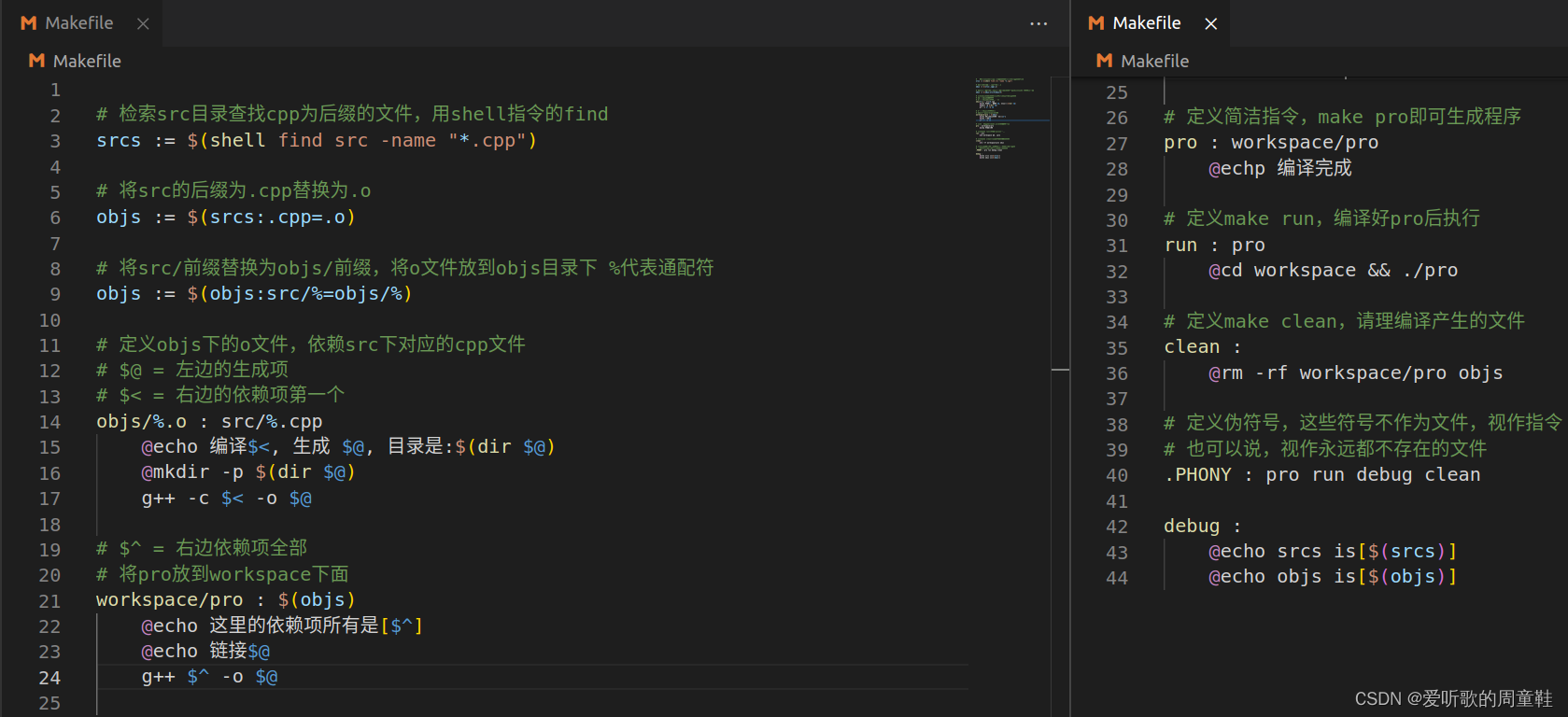The height and width of the screenshot is (717, 1568).
Task: Click the minimap code overview
Action: click(x=1012, y=119)
